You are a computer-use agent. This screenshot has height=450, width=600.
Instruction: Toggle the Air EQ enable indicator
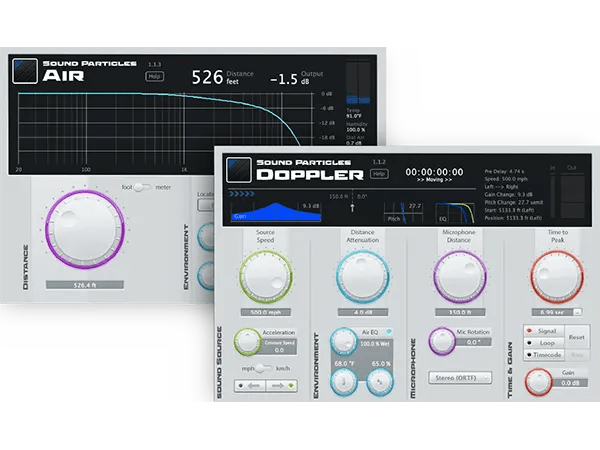pos(389,332)
